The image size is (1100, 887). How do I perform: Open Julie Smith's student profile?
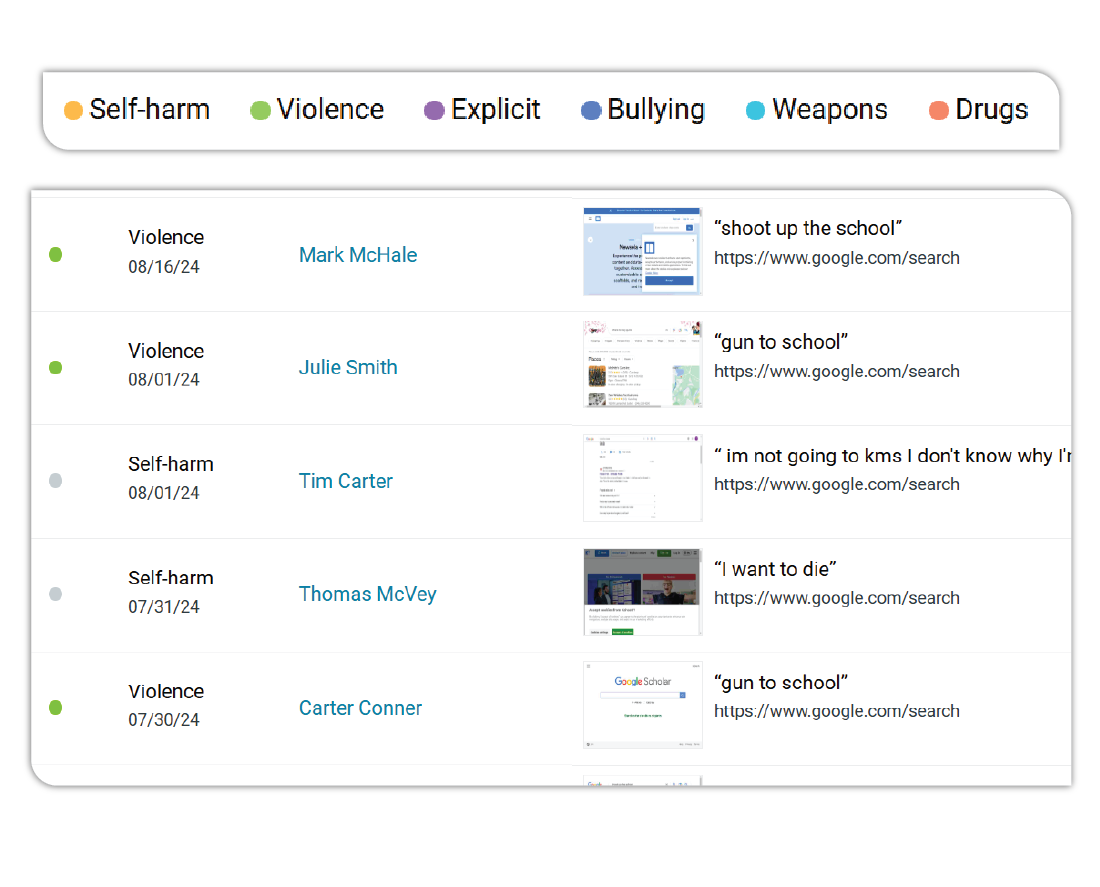[348, 368]
